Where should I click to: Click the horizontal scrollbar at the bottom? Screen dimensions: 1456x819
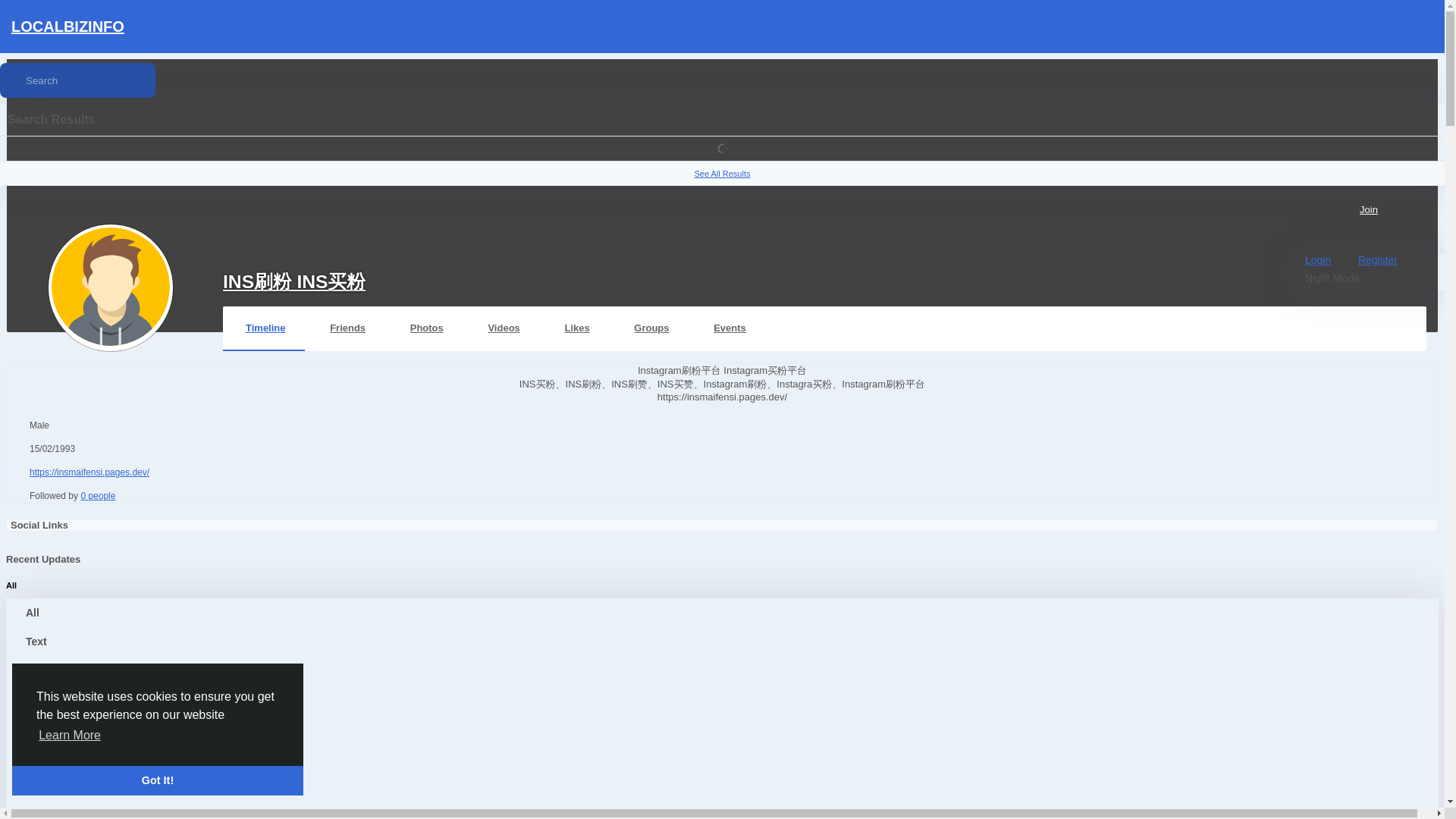click(713, 814)
